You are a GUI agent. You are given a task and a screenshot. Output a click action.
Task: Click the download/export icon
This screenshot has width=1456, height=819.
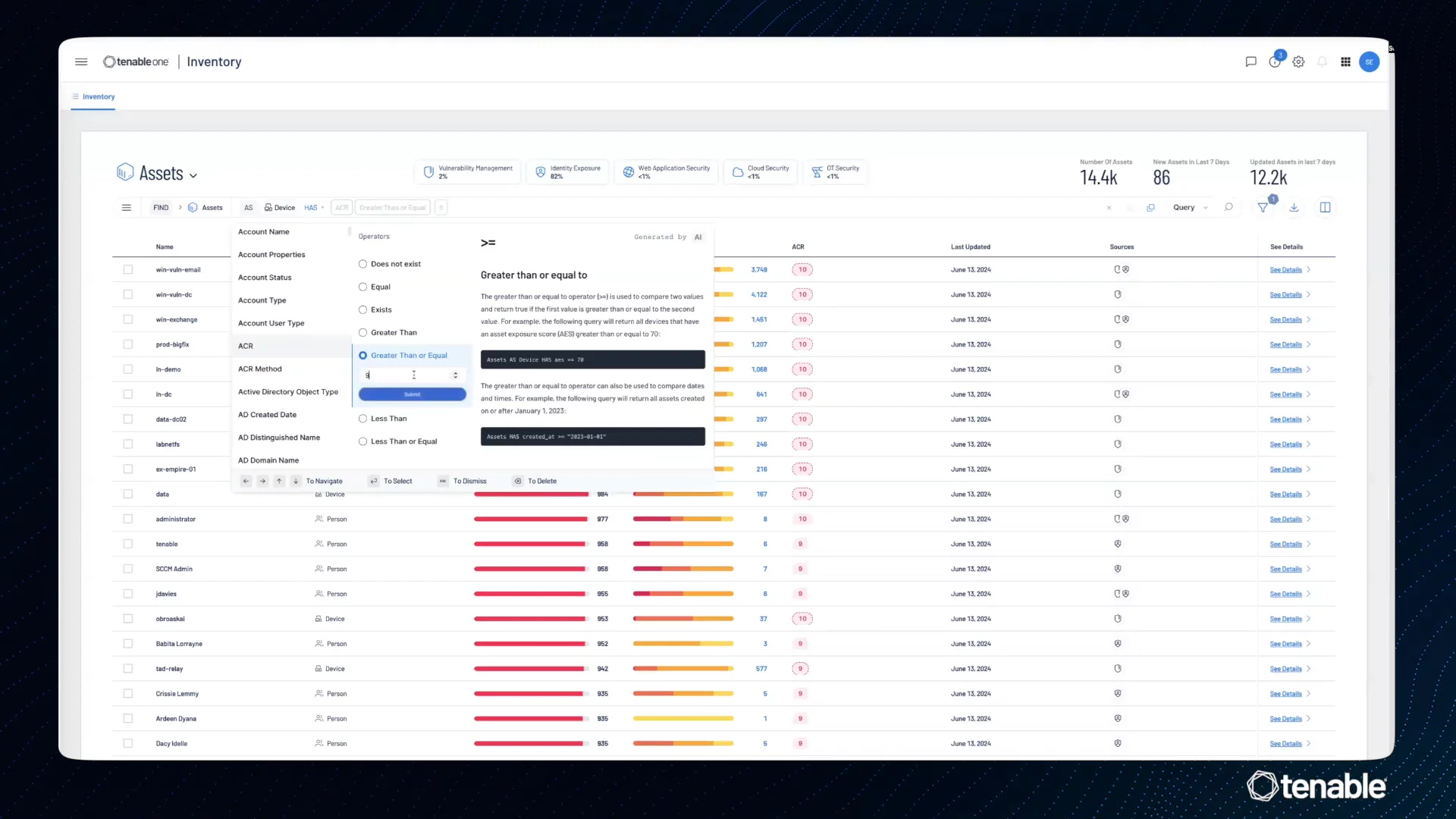pyautogui.click(x=1294, y=208)
